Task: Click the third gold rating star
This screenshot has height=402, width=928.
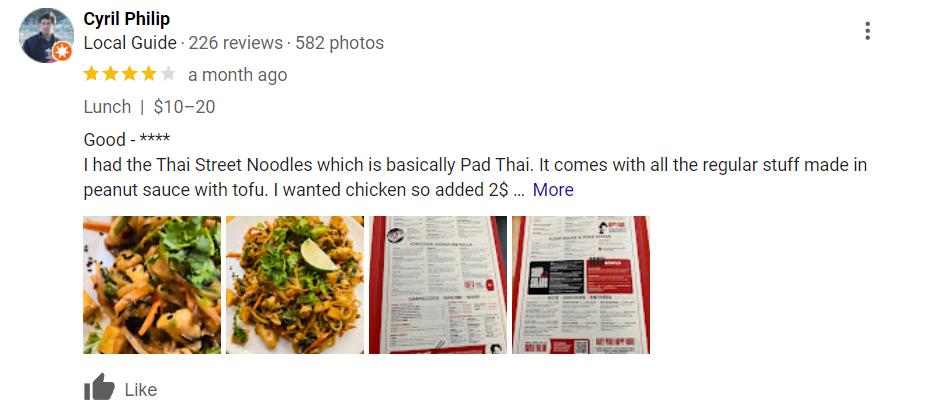Action: [130, 74]
